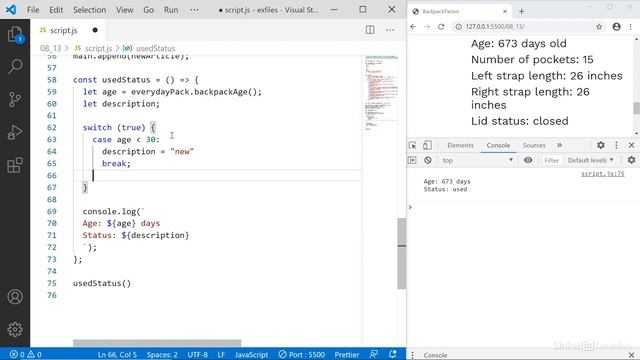Show the console sidebar

[412, 160]
